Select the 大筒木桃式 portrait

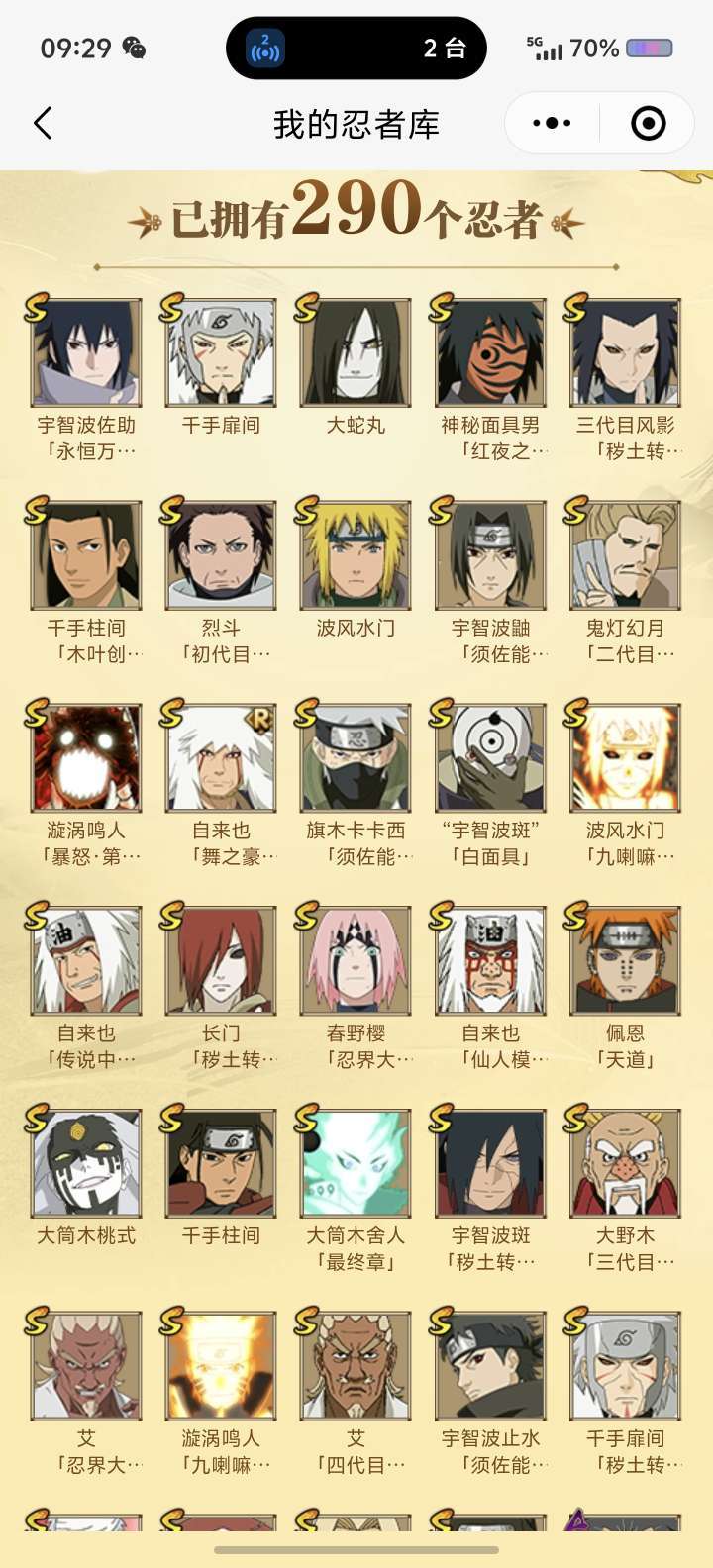coord(86,1164)
